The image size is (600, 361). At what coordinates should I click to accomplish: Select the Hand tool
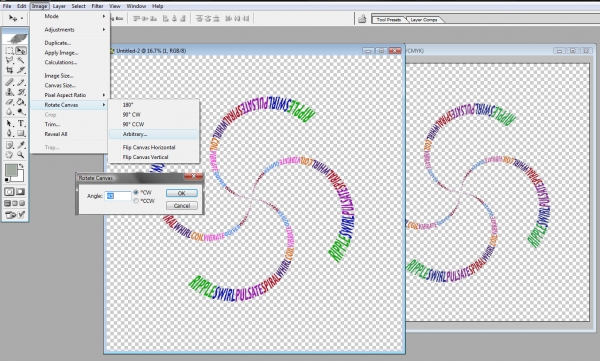pyautogui.click(x=9, y=155)
